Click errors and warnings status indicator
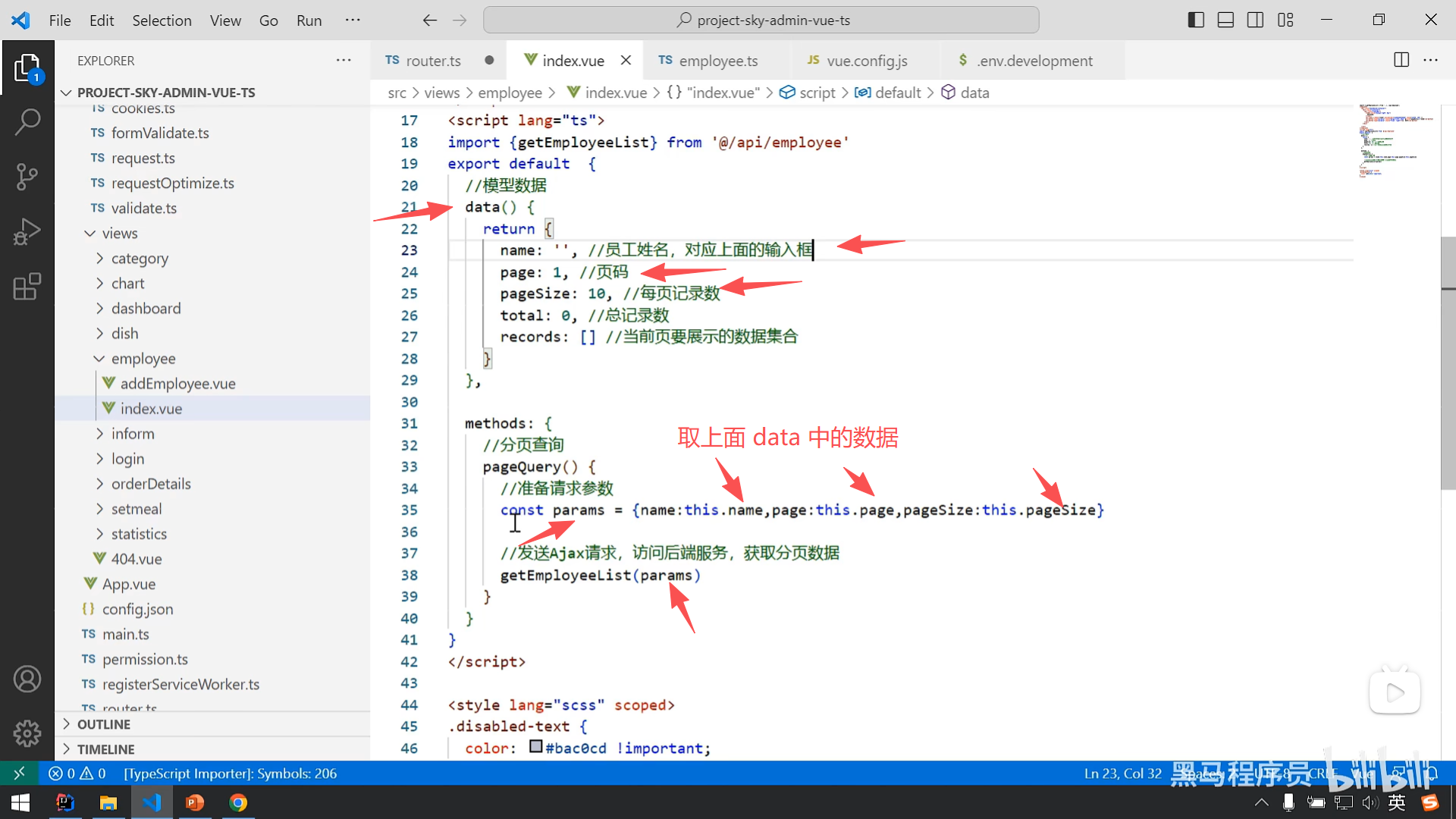 click(x=77, y=773)
